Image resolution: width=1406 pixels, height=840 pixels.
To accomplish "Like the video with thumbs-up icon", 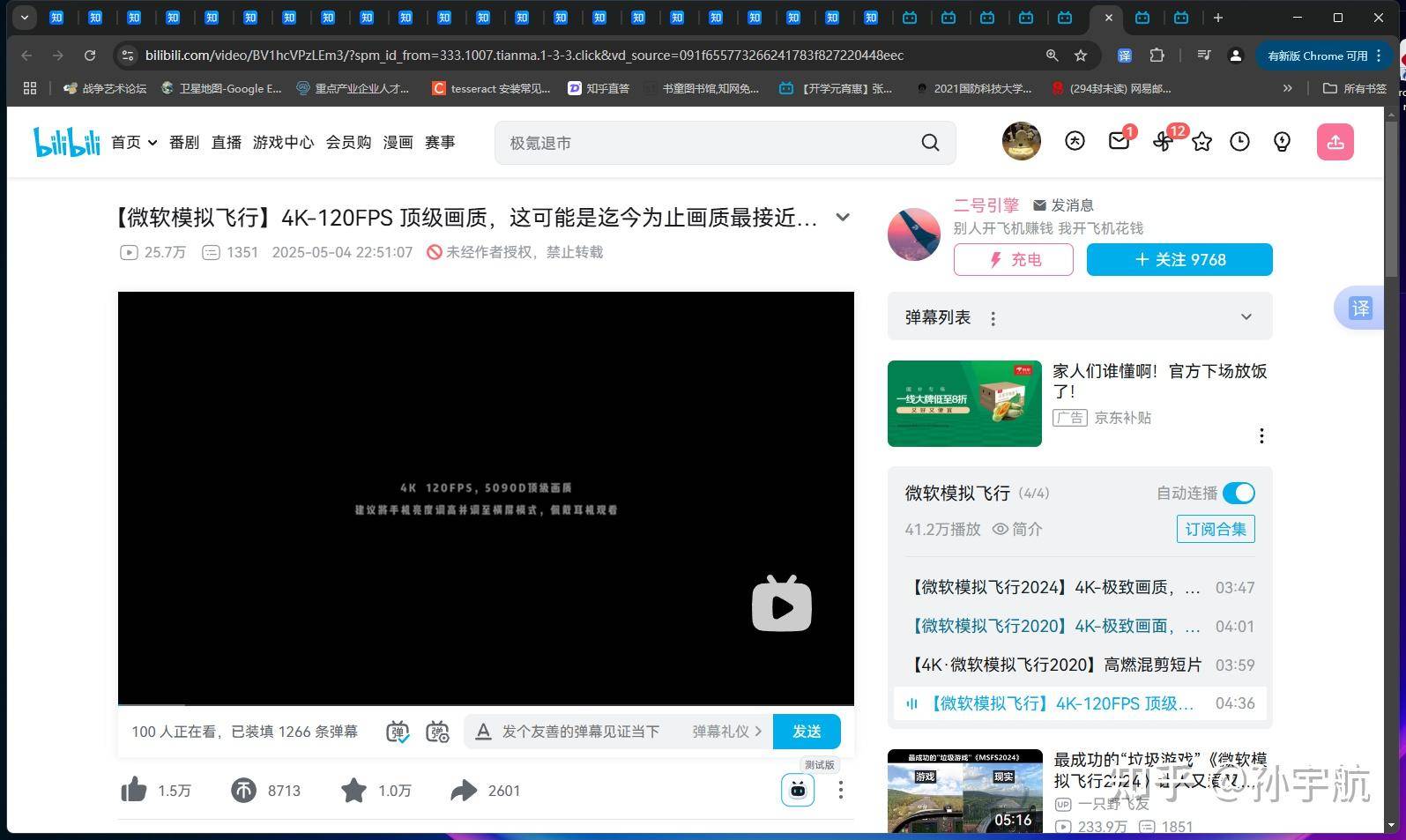I will 134,790.
